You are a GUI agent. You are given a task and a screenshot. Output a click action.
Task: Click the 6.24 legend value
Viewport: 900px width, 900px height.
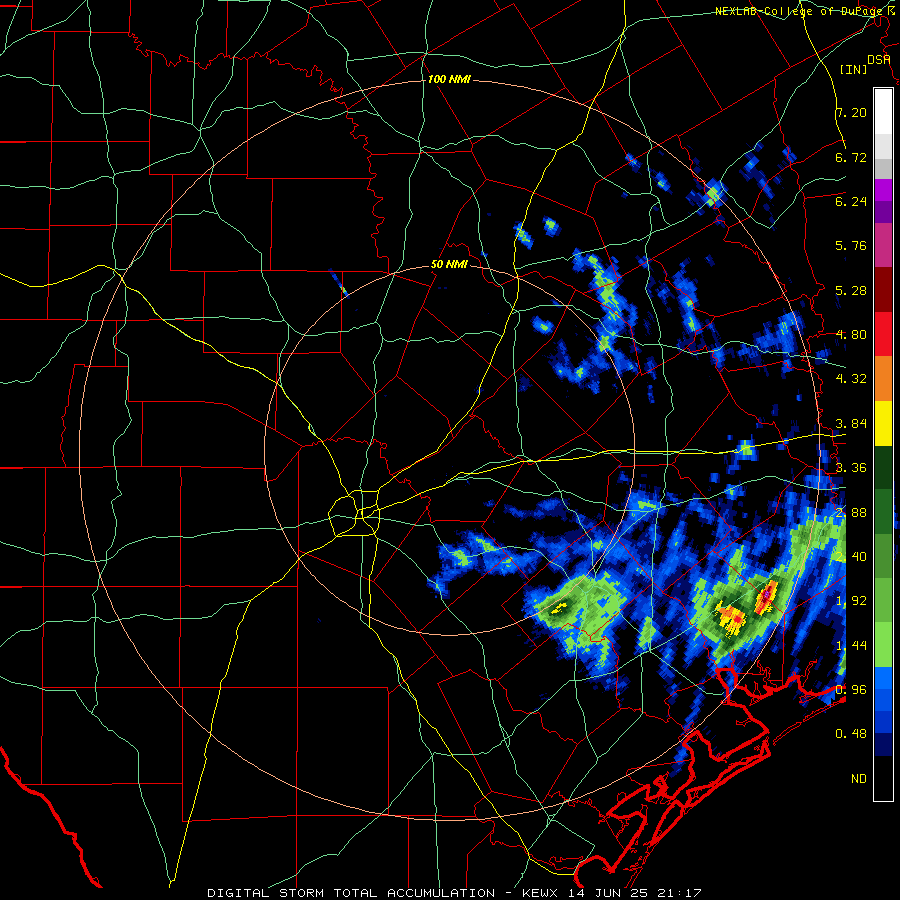851,201
